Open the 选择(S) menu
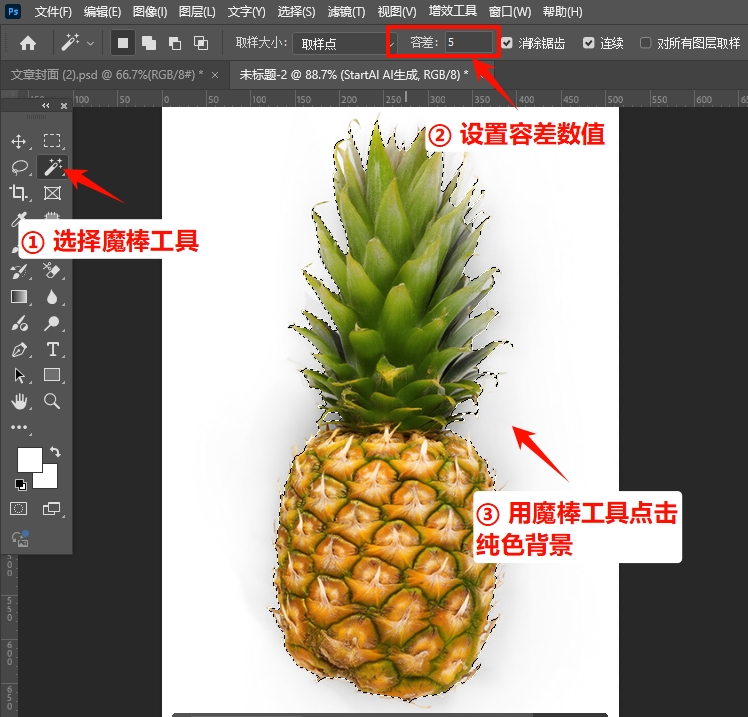 296,11
